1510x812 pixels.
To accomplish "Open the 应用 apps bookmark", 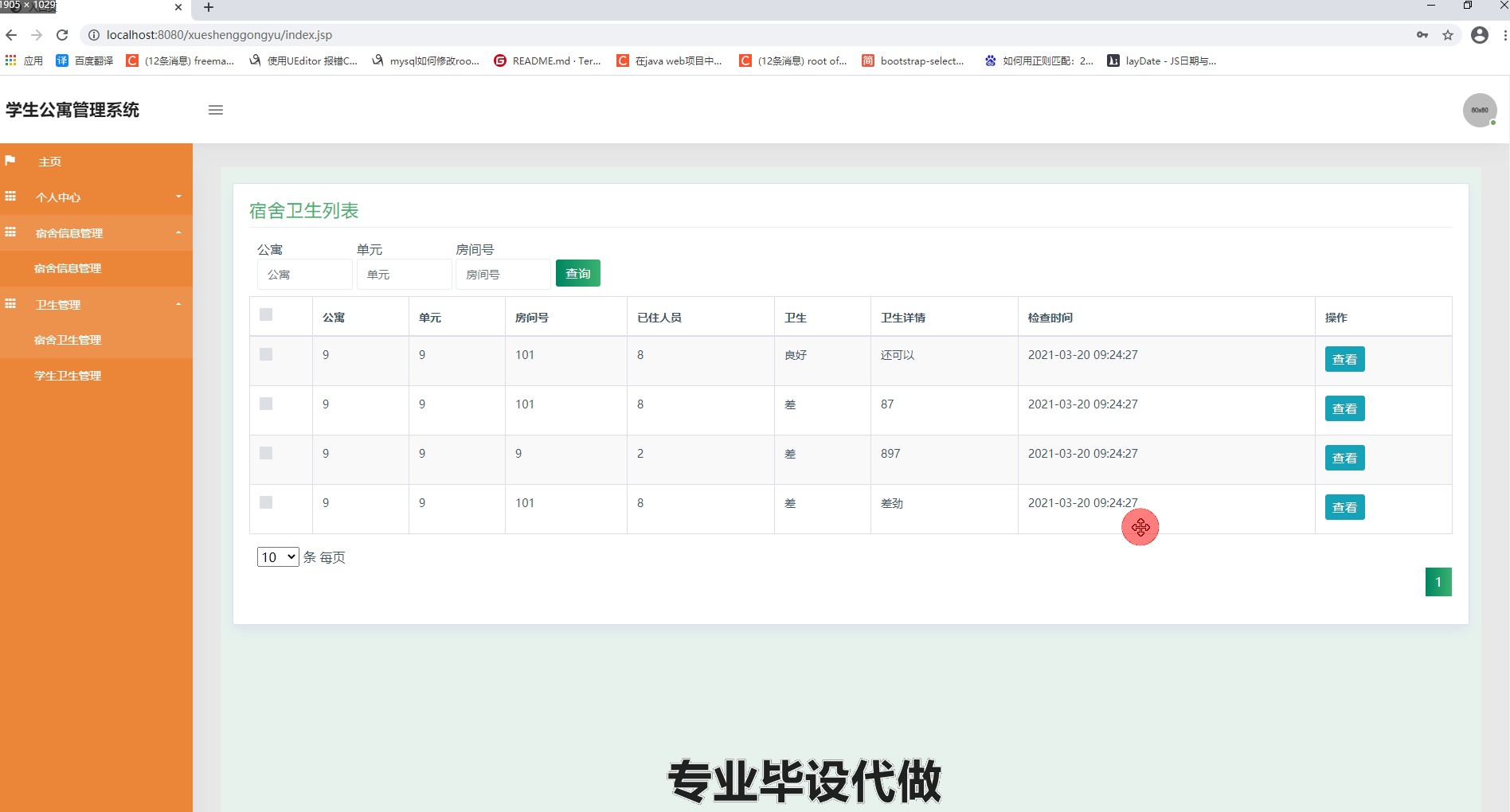I will tap(24, 61).
